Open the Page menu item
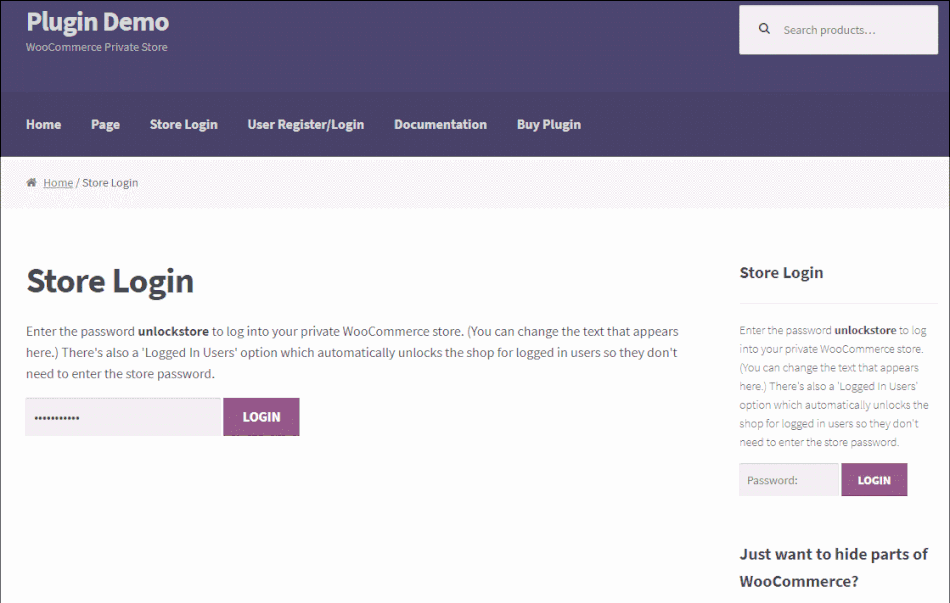 105,124
